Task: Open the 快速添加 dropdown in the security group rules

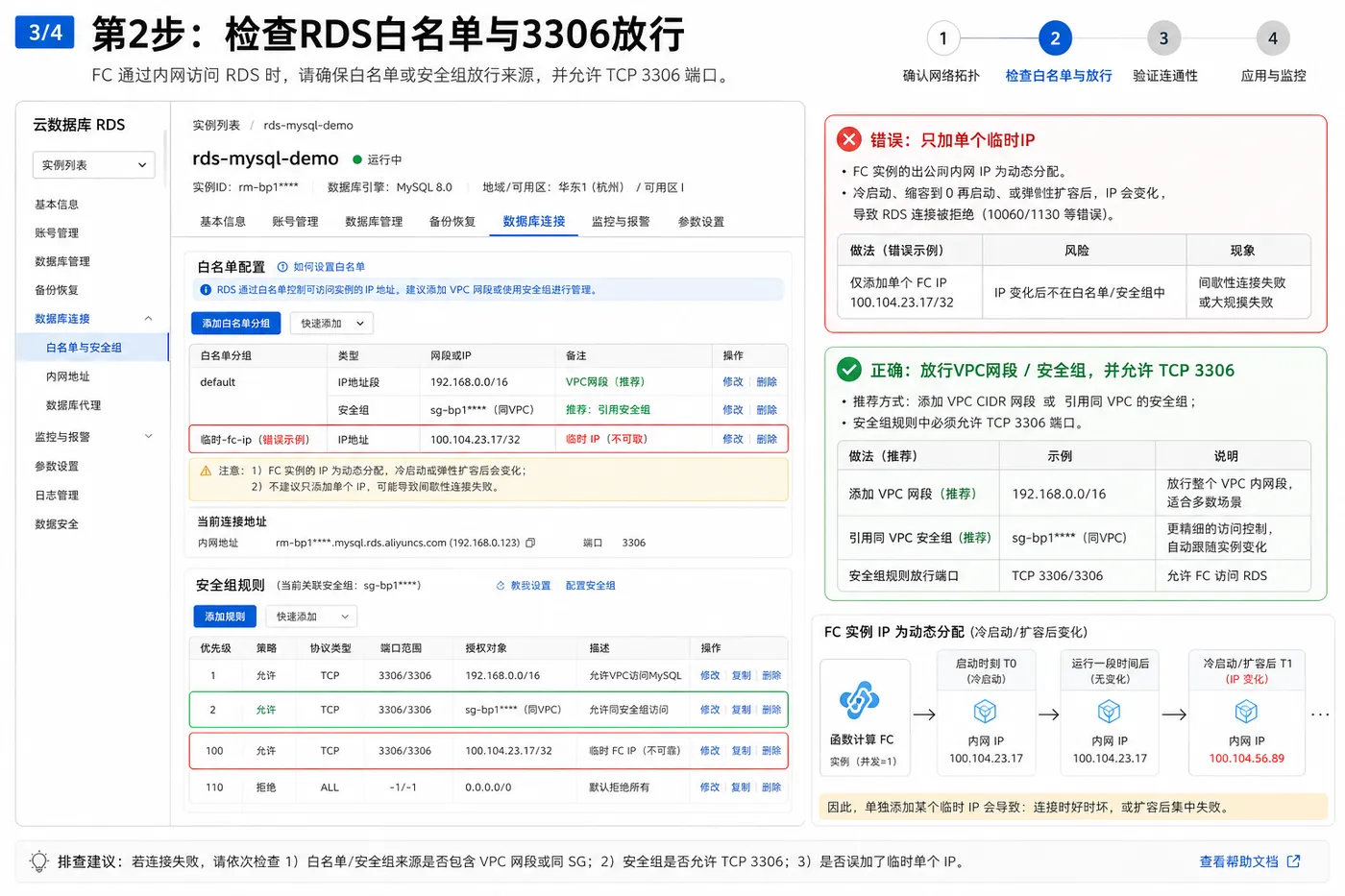Action: 311,617
